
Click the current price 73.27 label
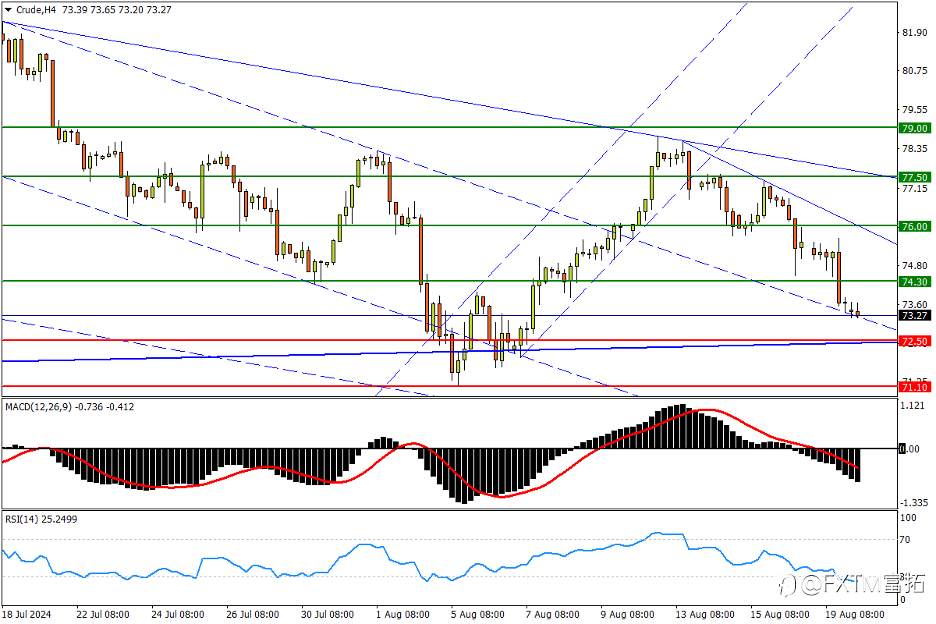click(x=915, y=315)
